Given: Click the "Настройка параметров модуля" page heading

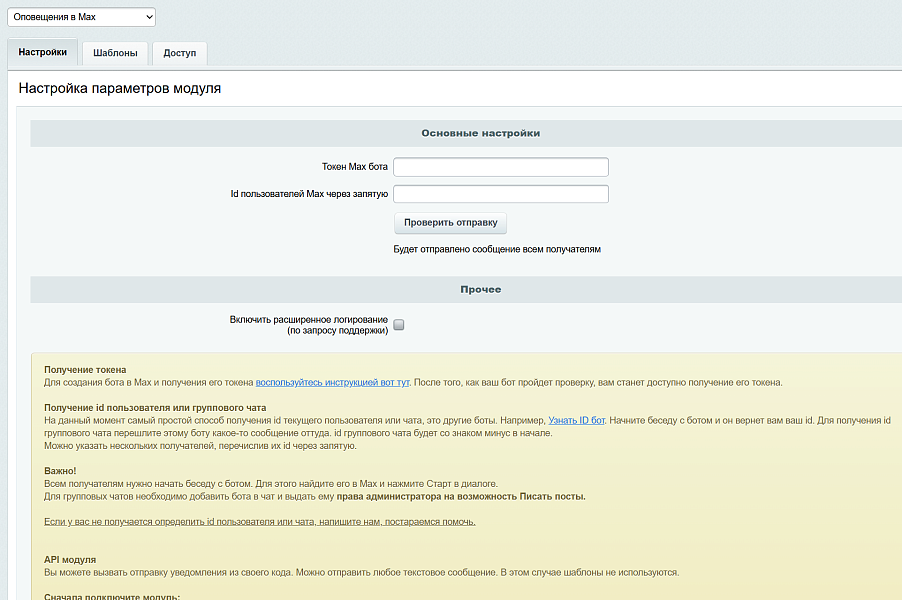Looking at the screenshot, I should (120, 88).
